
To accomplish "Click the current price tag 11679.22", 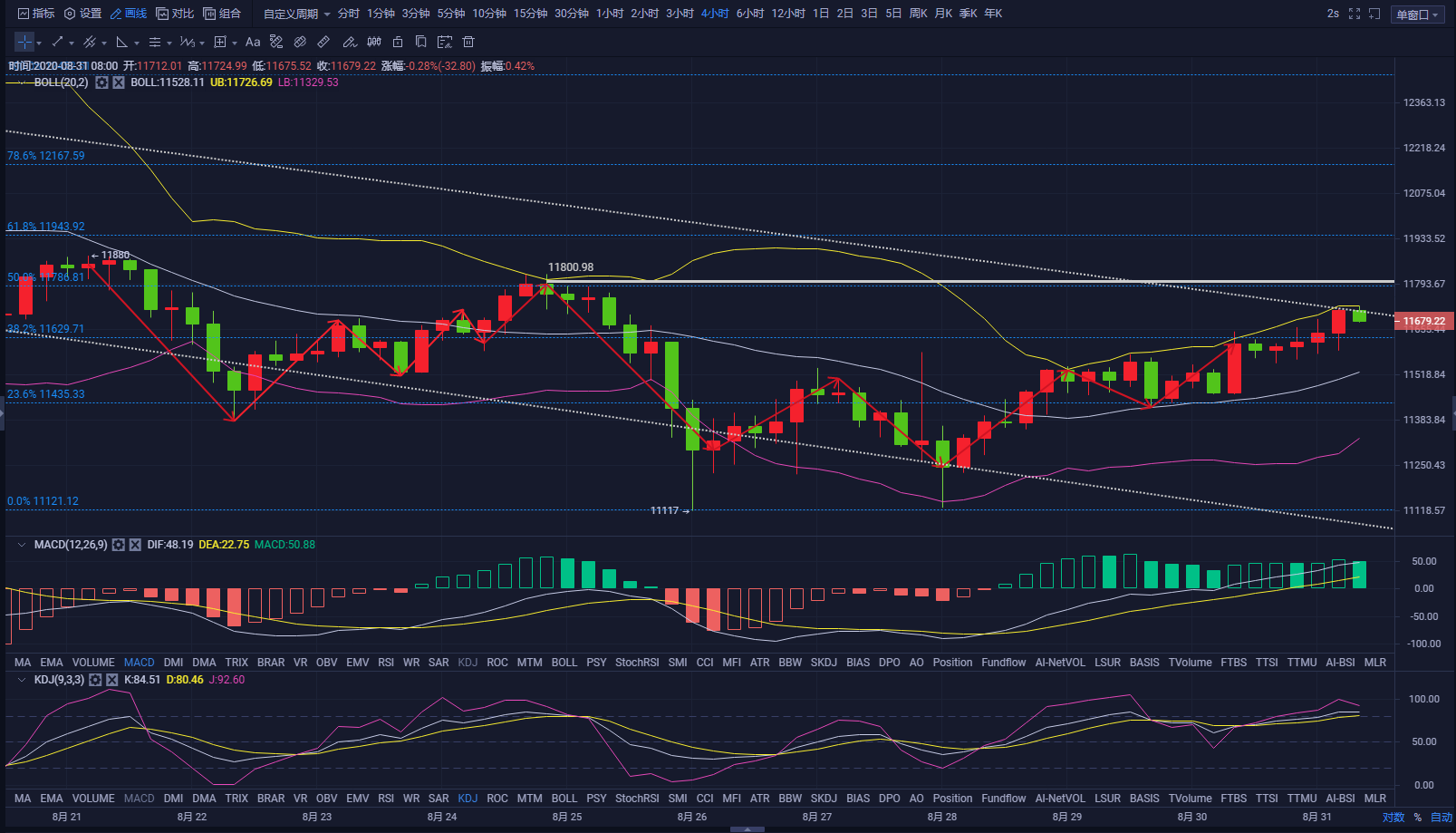I will 1424,321.
